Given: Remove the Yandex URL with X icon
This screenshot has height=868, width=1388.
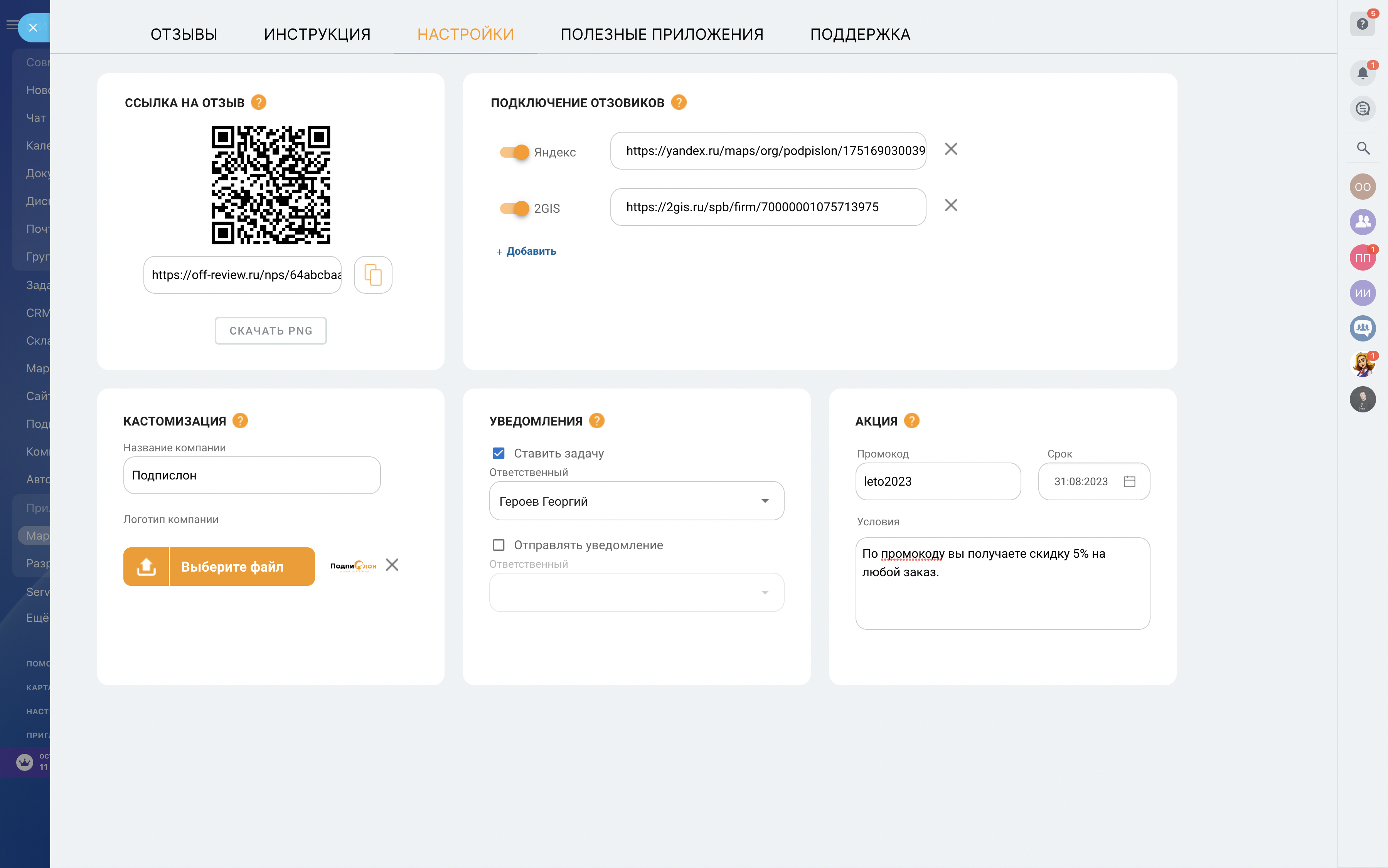Looking at the screenshot, I should [951, 149].
